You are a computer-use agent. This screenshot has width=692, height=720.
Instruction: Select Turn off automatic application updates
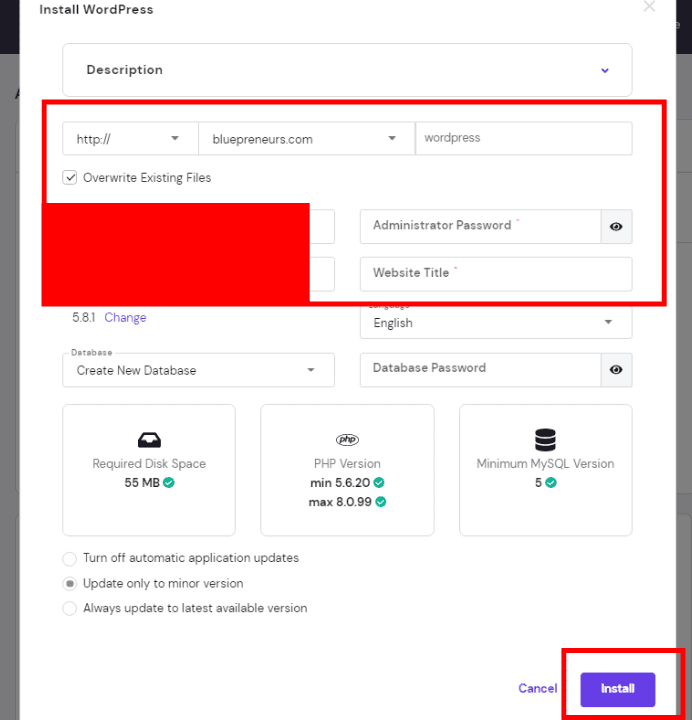click(x=70, y=559)
